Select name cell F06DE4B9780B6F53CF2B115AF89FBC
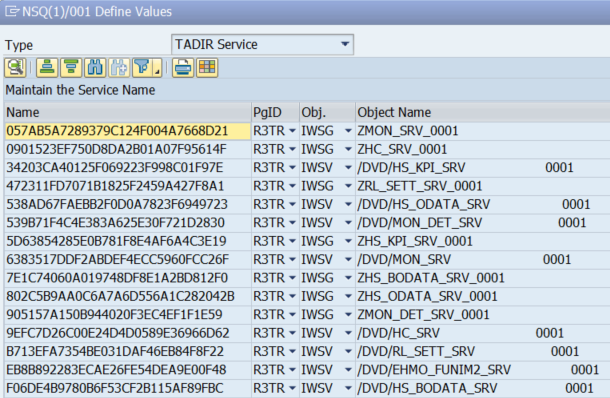Image resolution: width=610 pixels, height=398 pixels. pyautogui.click(x=128, y=388)
